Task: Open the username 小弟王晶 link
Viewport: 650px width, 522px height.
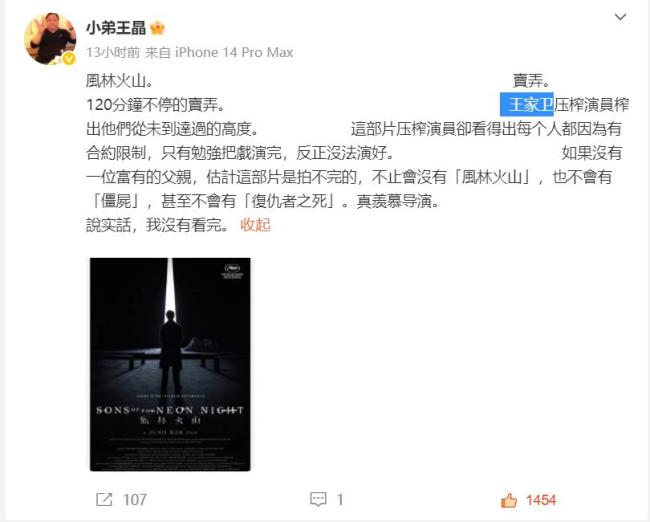Action: pos(116,28)
